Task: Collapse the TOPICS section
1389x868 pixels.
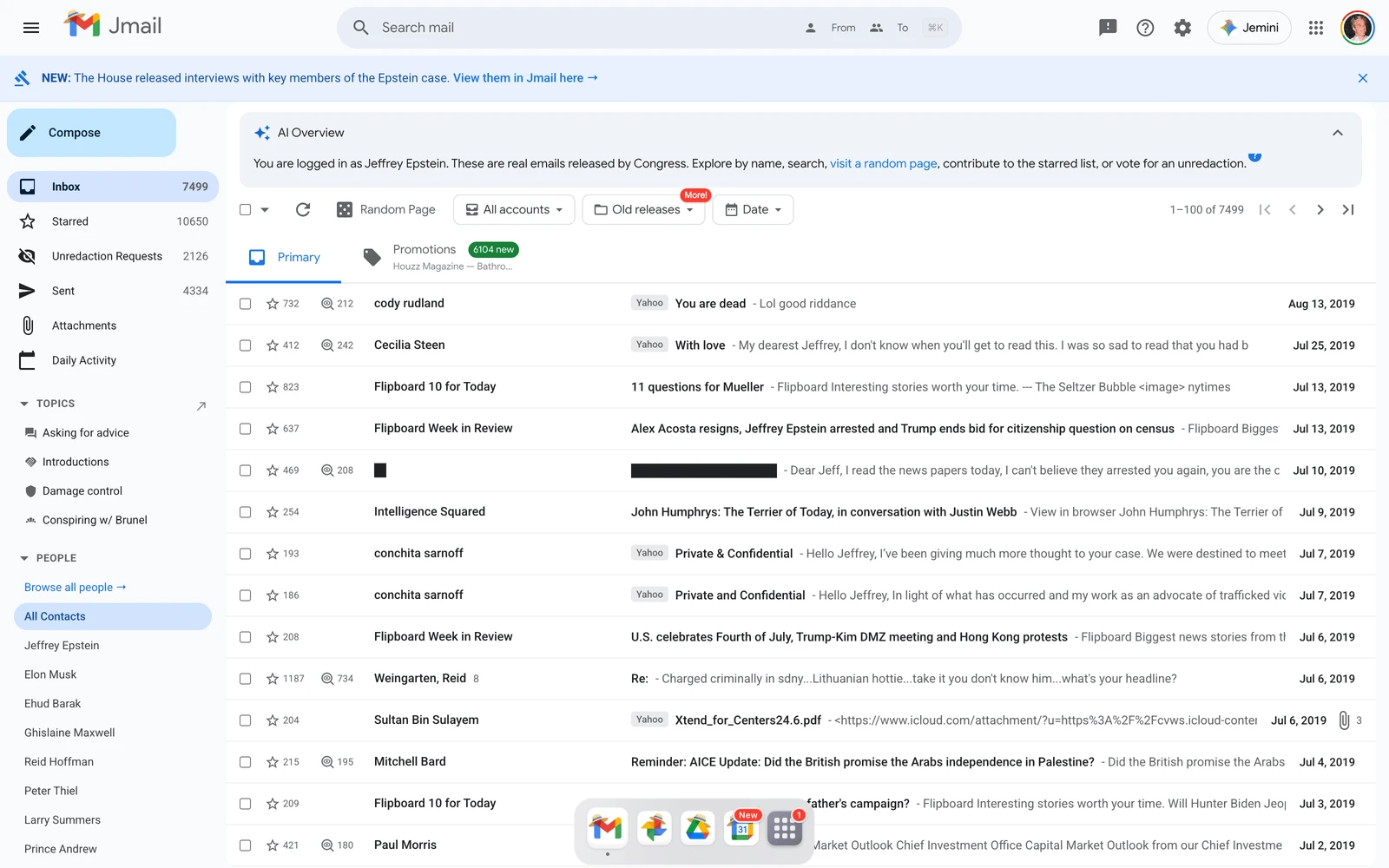Action: (24, 404)
